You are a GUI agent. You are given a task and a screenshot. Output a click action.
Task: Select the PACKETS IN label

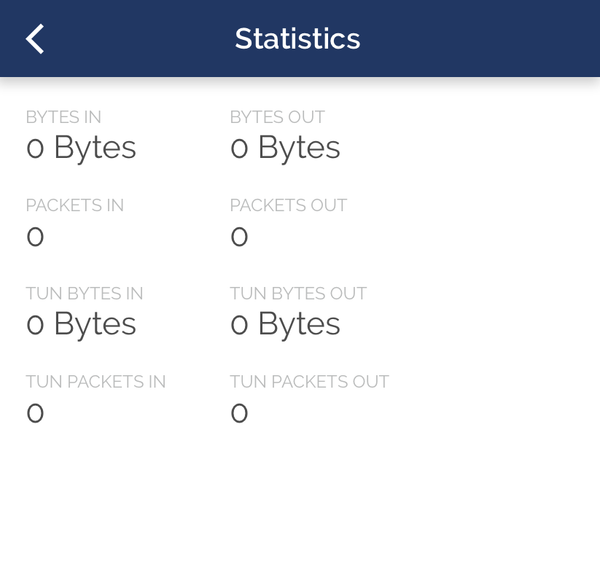[75, 206]
